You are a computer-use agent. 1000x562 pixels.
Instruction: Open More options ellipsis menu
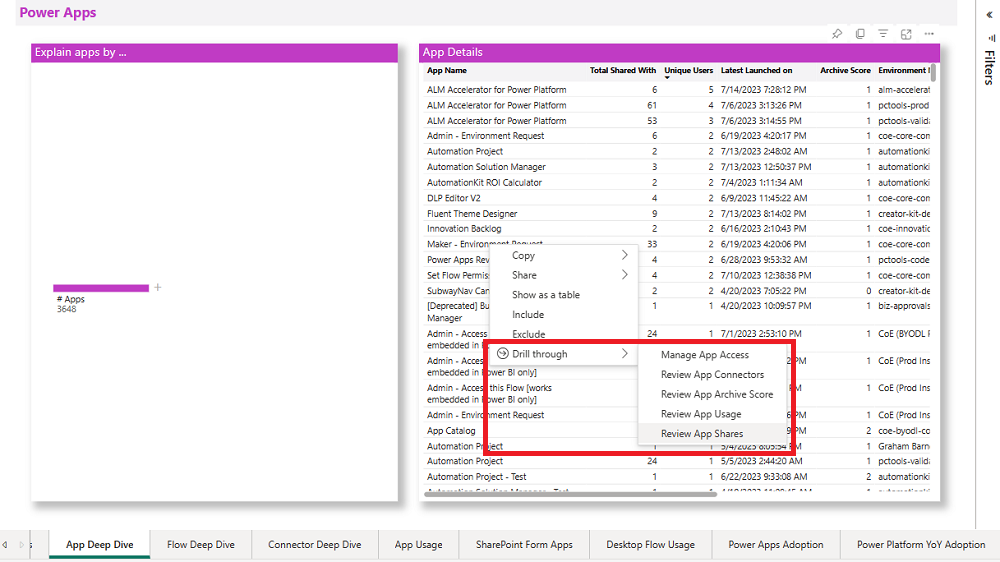coord(929,34)
